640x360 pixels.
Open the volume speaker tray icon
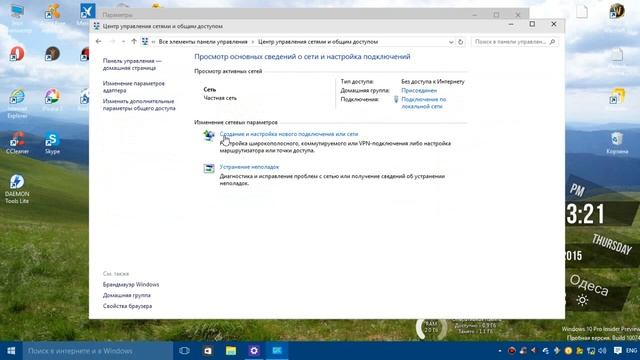tap(602, 351)
